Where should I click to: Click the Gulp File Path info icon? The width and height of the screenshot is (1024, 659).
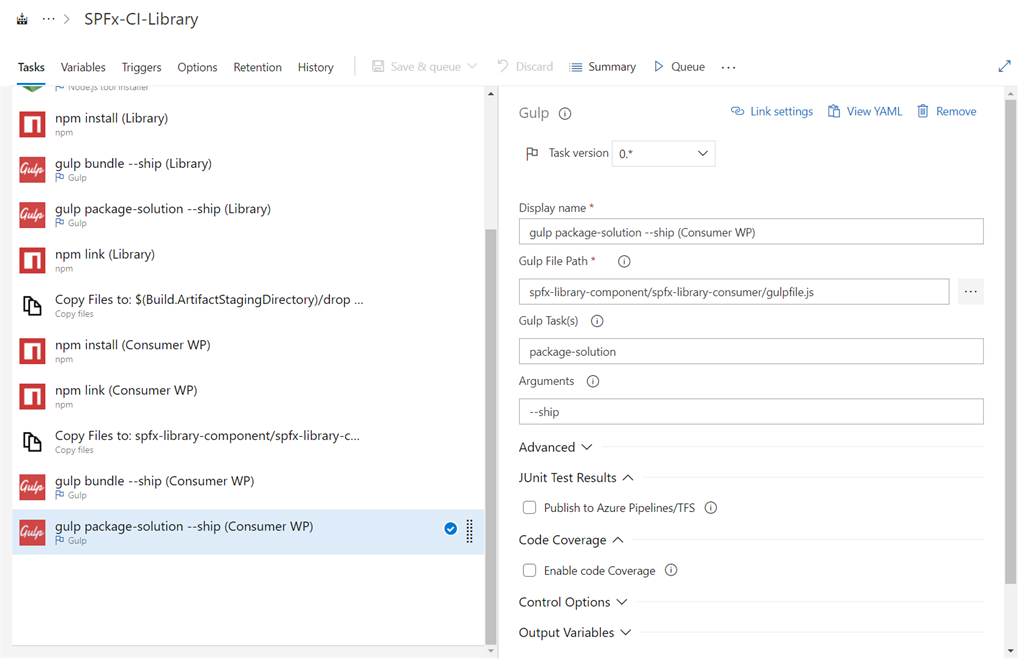tap(624, 262)
